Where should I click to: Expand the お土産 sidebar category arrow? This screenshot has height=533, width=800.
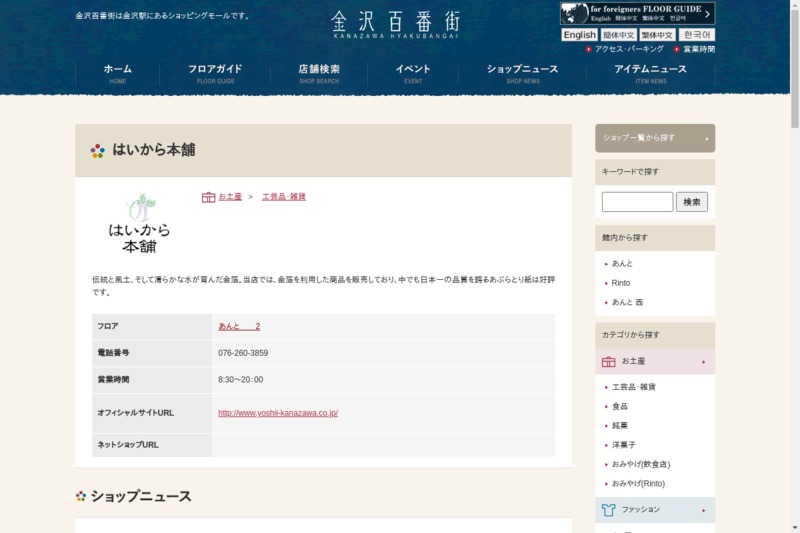(704, 362)
